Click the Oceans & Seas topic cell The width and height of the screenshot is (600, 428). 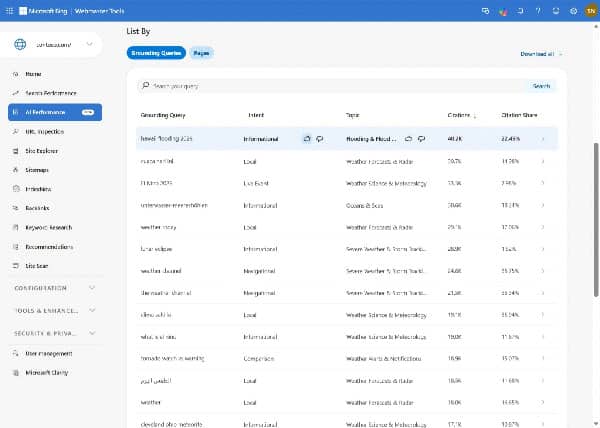364,205
